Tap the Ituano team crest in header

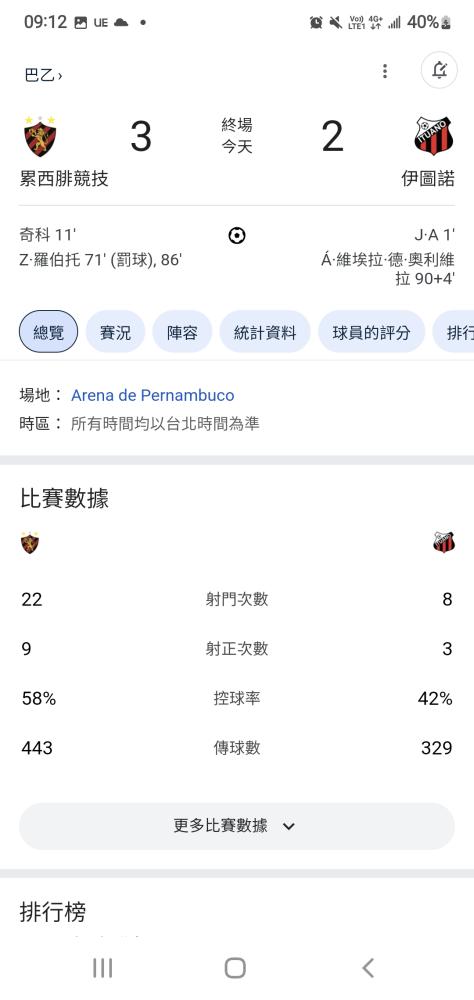coord(434,136)
